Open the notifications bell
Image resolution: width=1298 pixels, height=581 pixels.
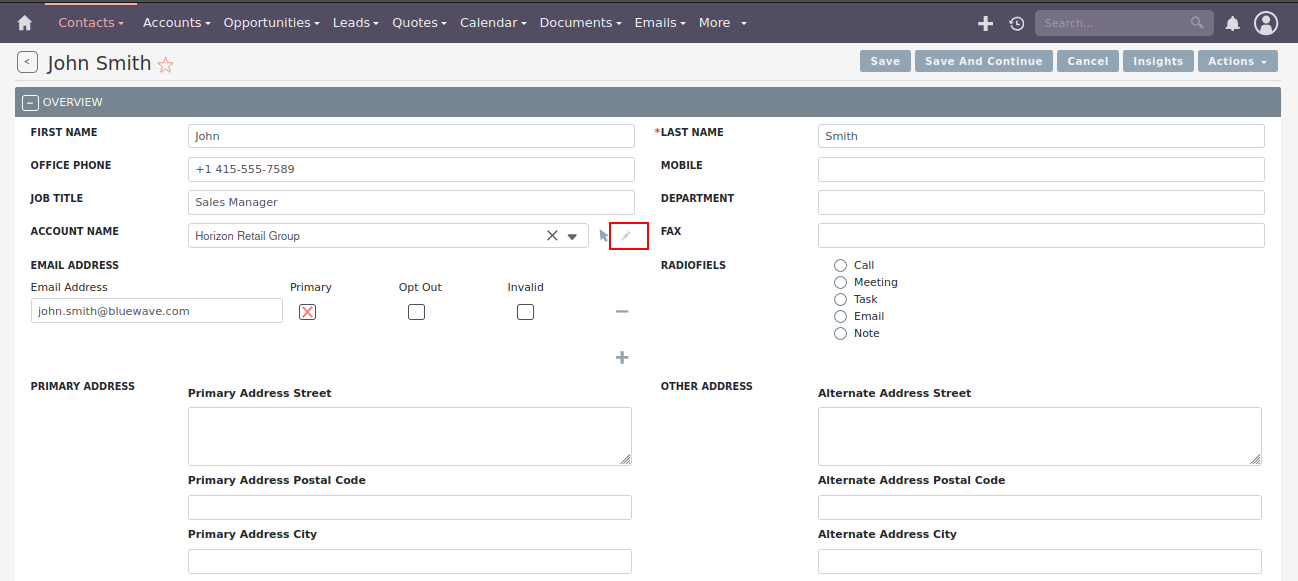click(1233, 23)
